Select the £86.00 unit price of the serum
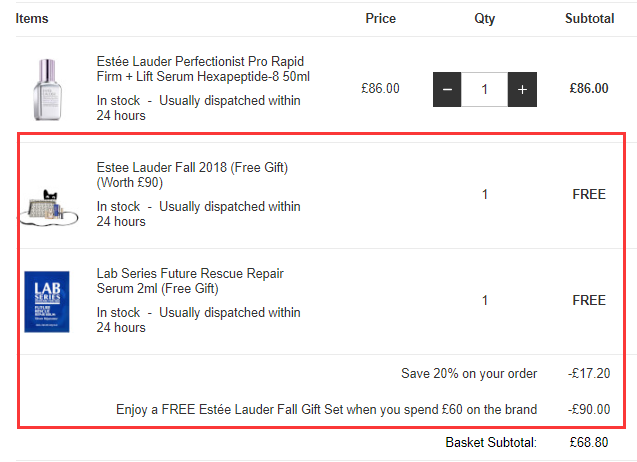 click(380, 88)
